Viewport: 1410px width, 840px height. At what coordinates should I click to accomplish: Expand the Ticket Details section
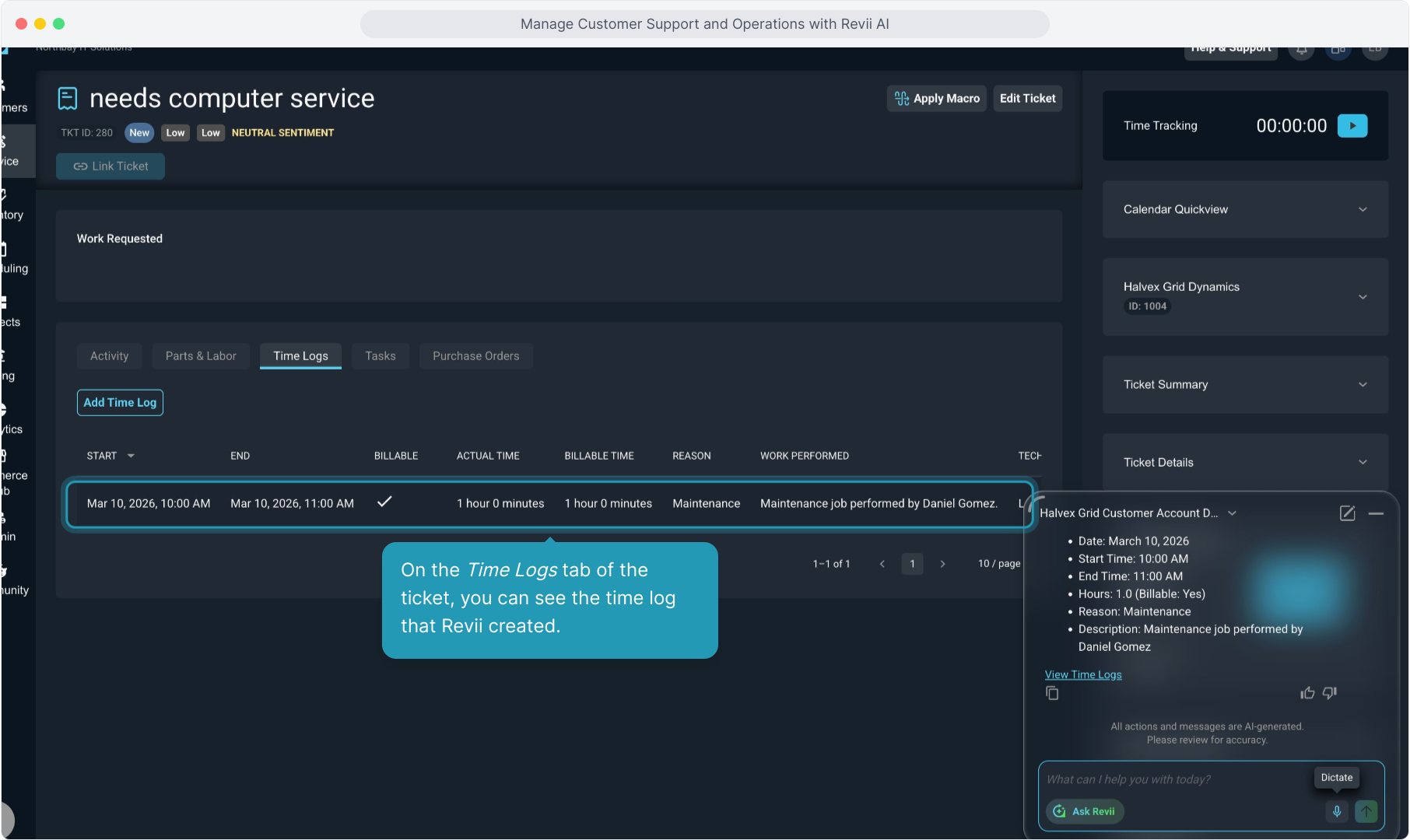pyautogui.click(x=1245, y=462)
